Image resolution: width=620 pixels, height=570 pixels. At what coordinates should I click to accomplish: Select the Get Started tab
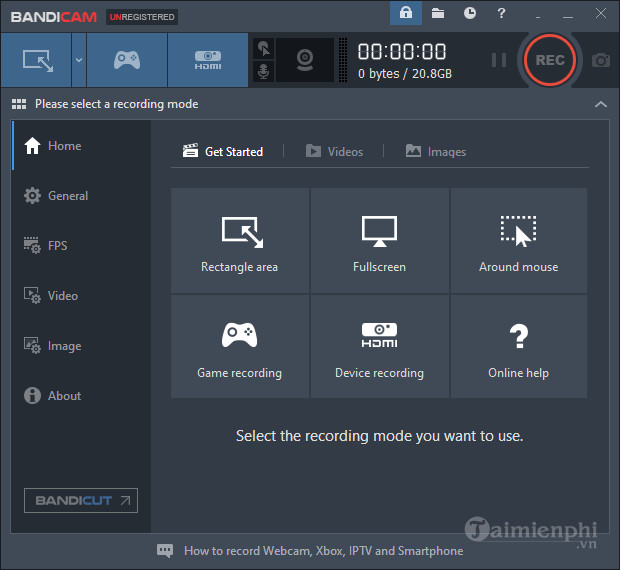(223, 151)
